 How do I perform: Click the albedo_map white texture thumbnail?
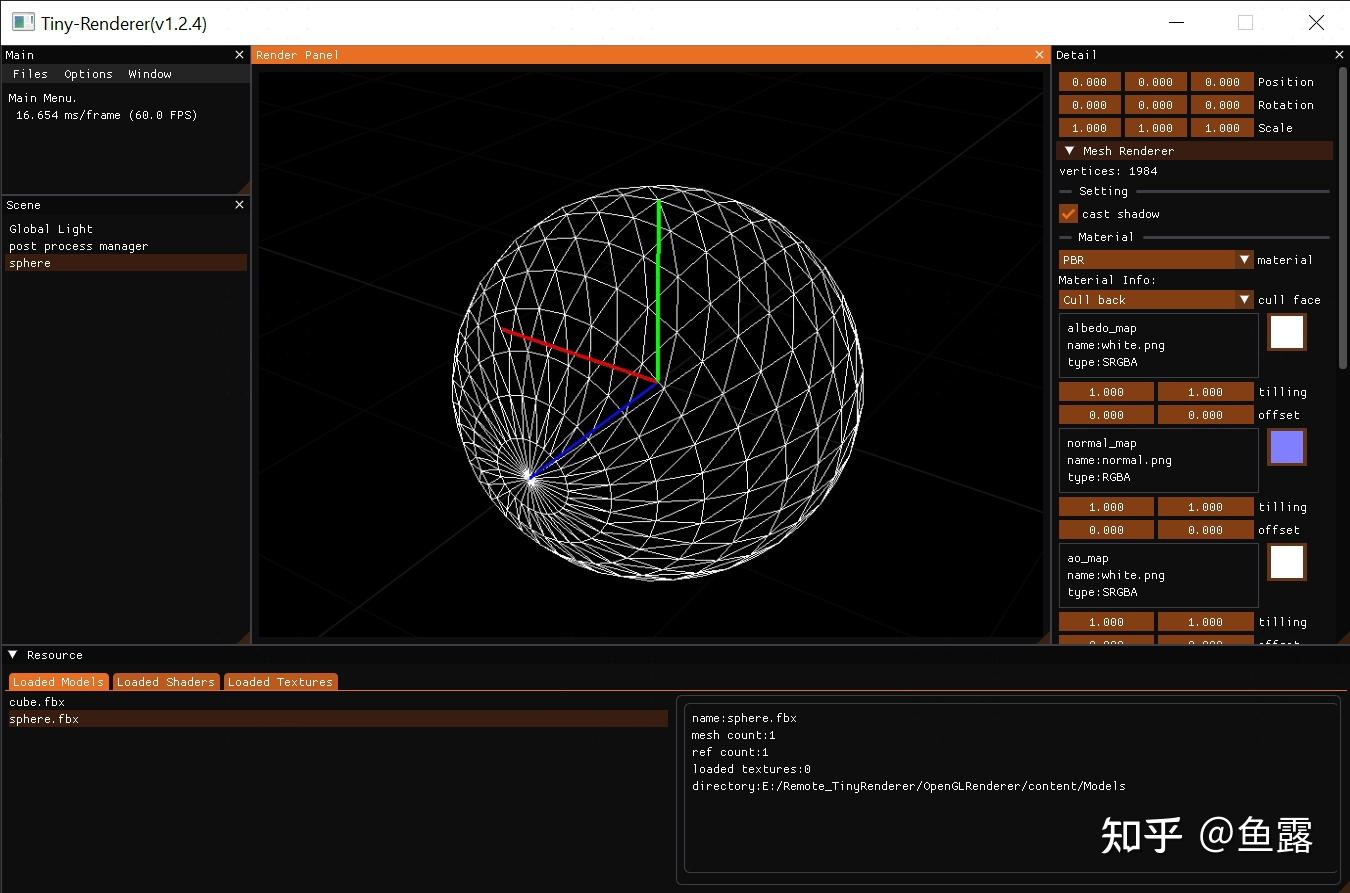1286,332
